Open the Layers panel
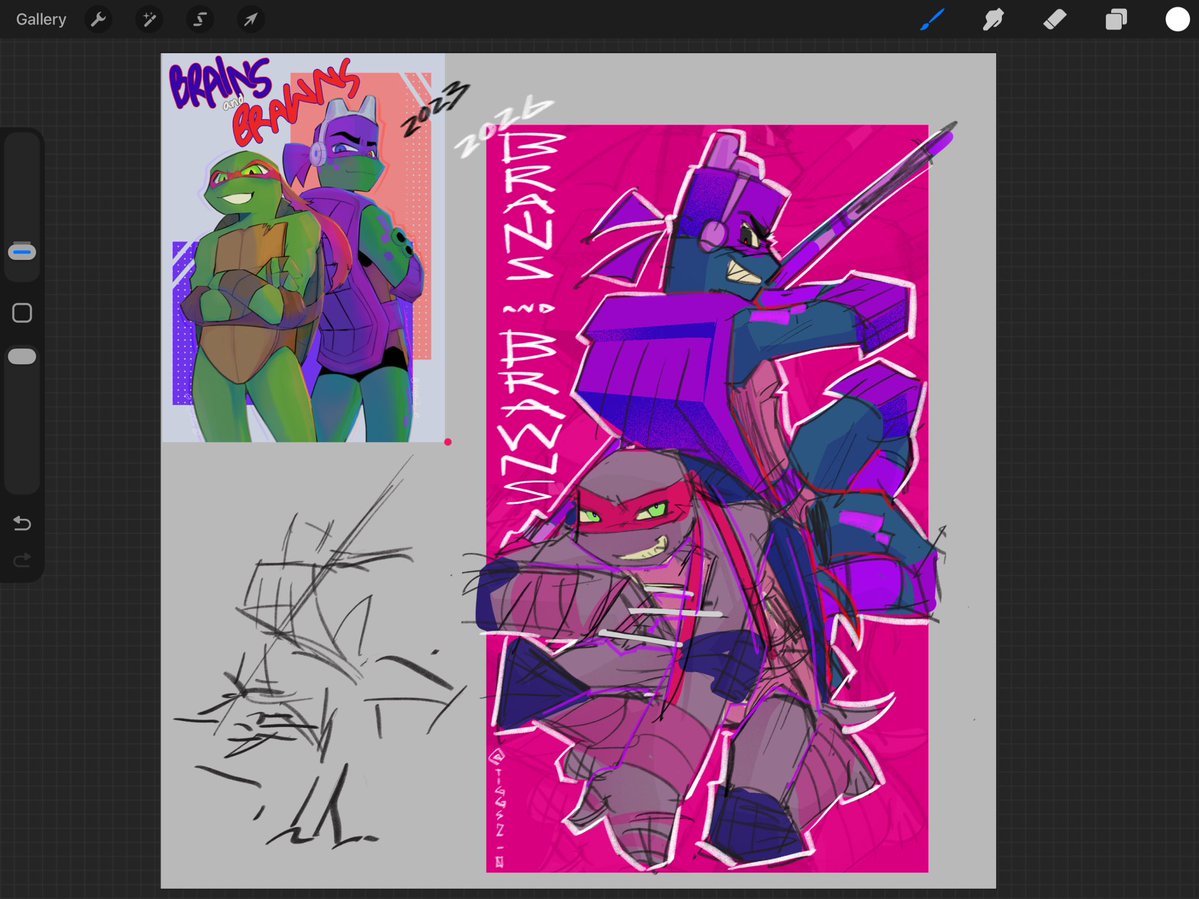1199x899 pixels. pyautogui.click(x=1116, y=19)
